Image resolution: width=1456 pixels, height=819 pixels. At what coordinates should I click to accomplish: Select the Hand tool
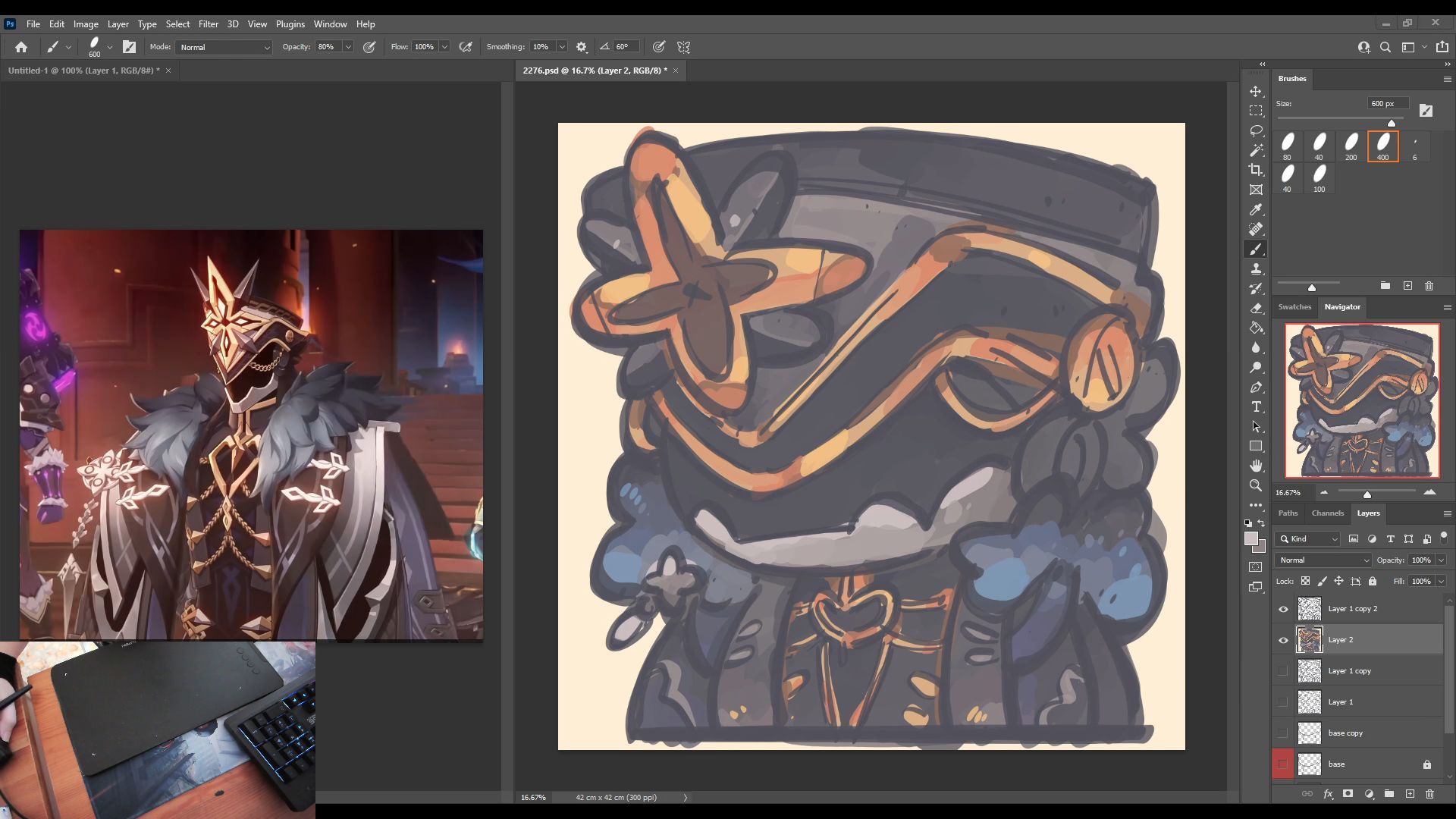point(1256,466)
